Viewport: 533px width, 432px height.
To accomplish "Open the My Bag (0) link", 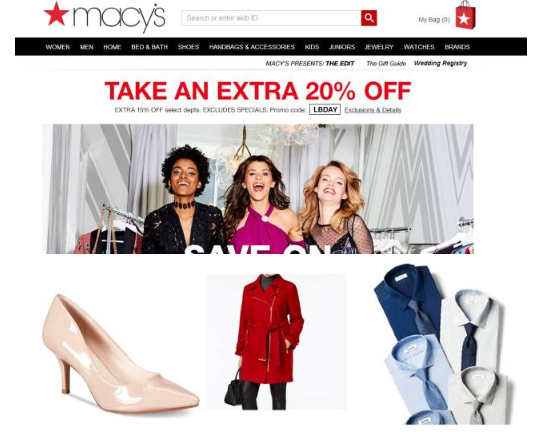I will [434, 20].
